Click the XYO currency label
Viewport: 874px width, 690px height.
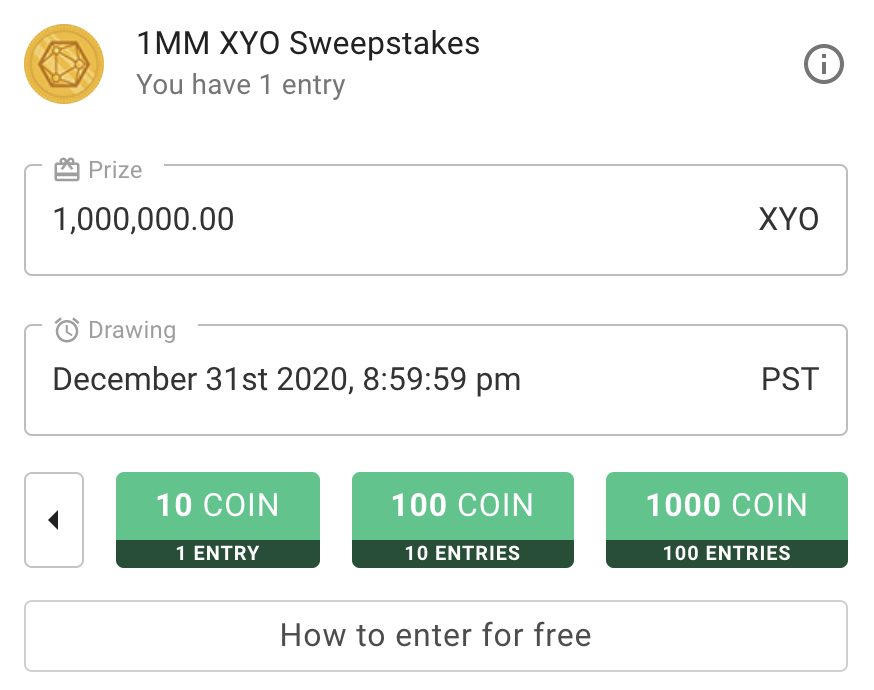789,219
